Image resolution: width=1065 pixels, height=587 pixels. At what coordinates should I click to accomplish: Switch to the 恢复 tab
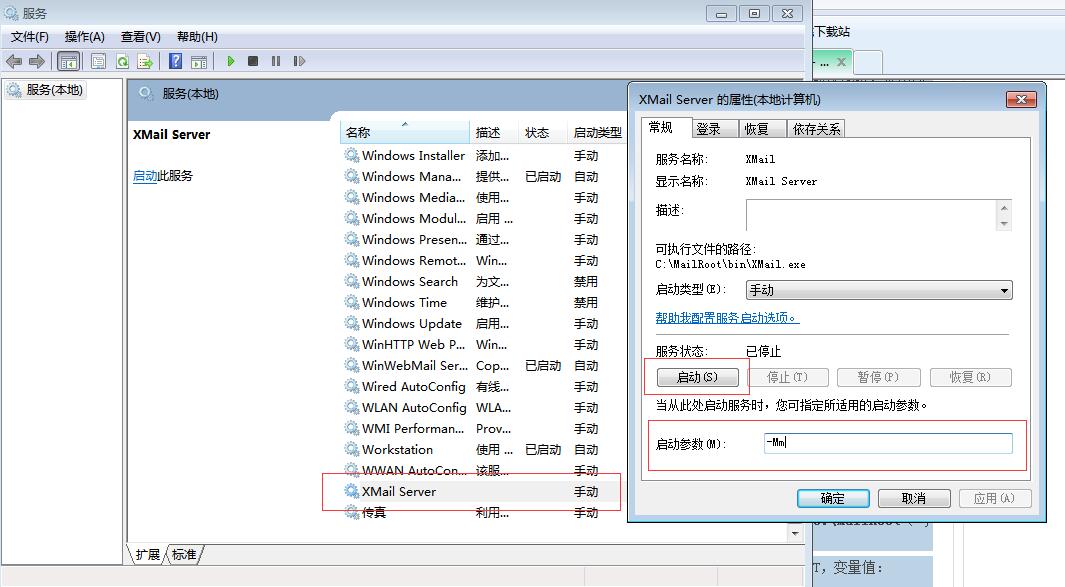[x=763, y=129]
